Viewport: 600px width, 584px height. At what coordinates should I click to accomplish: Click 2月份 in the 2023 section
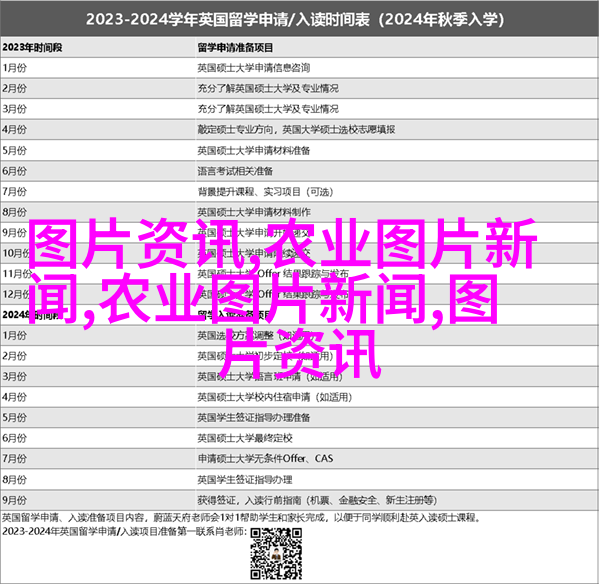[15, 88]
